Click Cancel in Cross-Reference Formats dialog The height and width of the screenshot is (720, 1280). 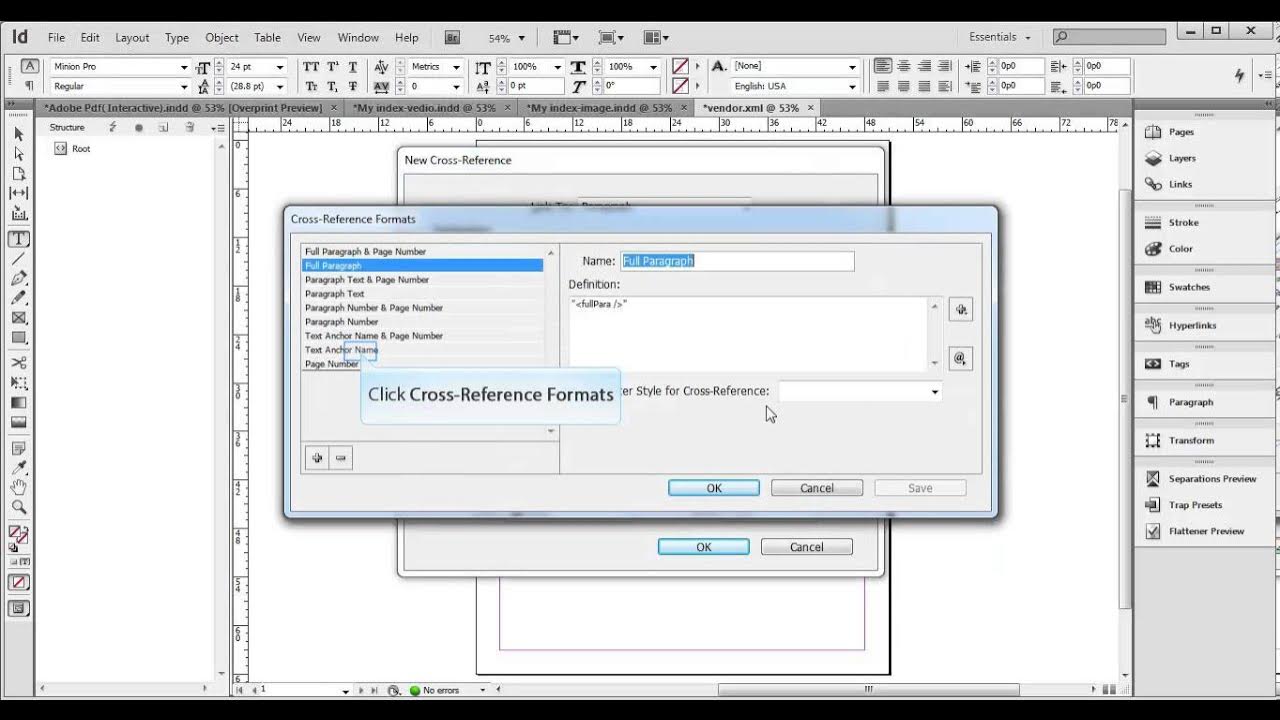point(817,488)
